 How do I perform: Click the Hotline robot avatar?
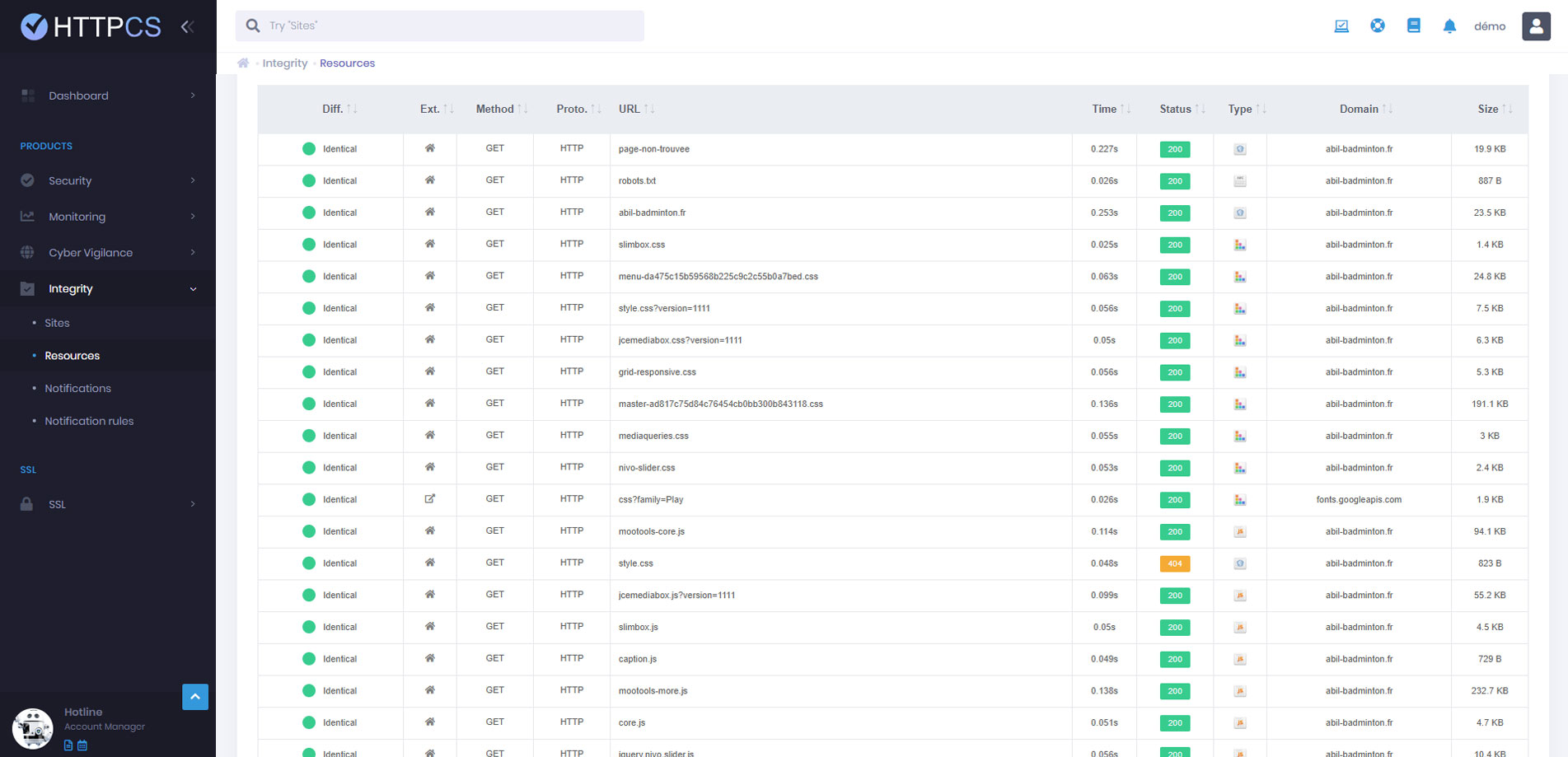pyautogui.click(x=33, y=728)
